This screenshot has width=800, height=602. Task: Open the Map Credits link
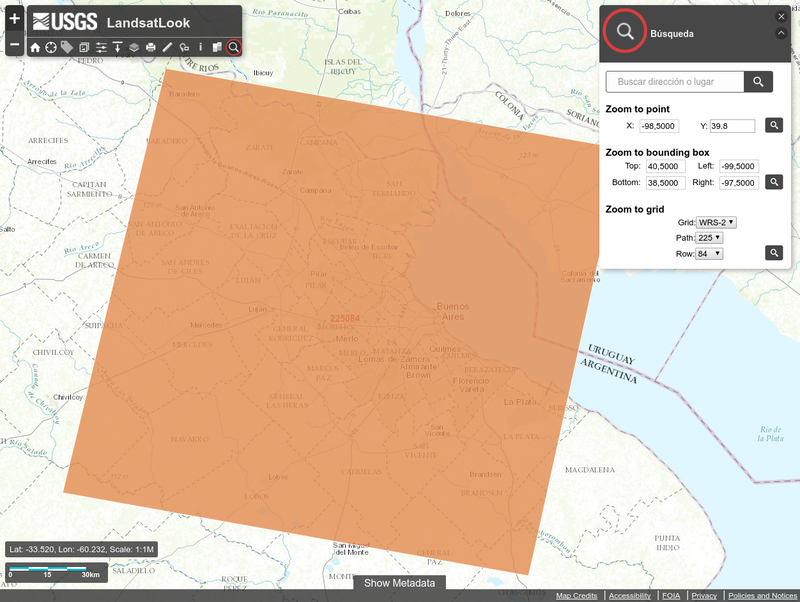point(577,596)
